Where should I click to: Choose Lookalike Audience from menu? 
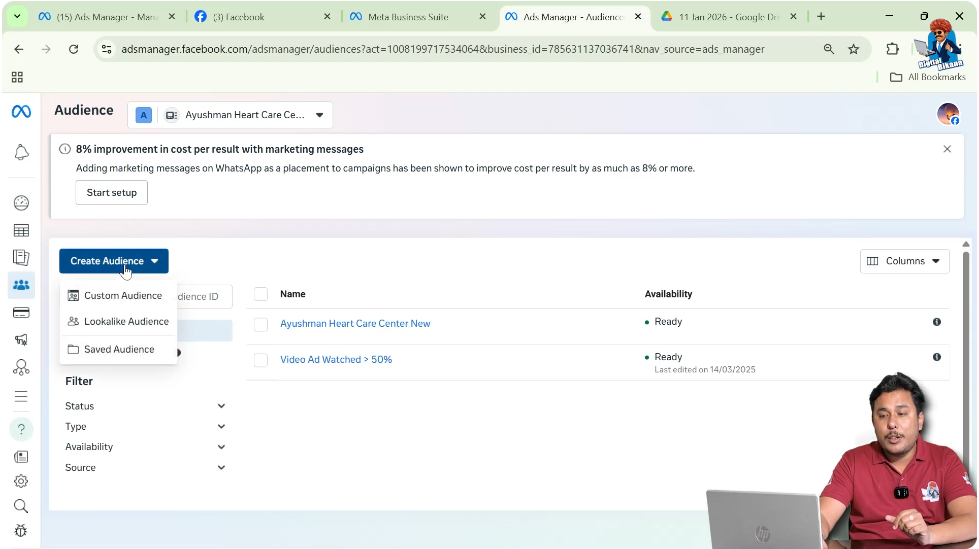pos(118,321)
